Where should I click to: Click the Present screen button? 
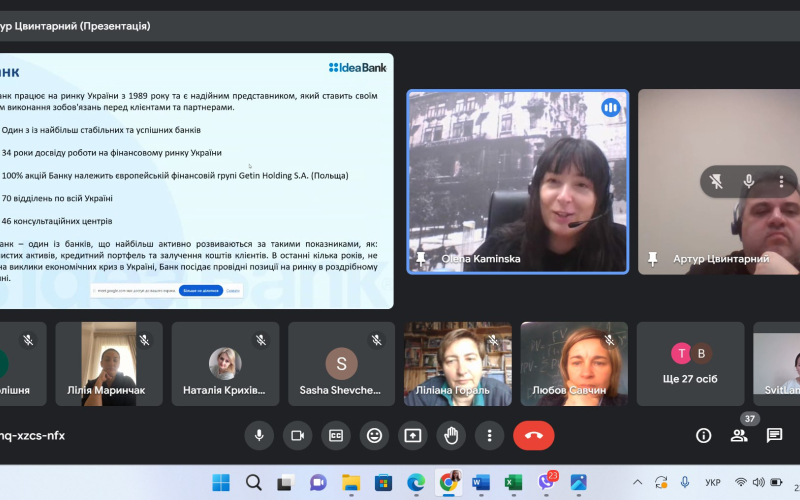413,436
